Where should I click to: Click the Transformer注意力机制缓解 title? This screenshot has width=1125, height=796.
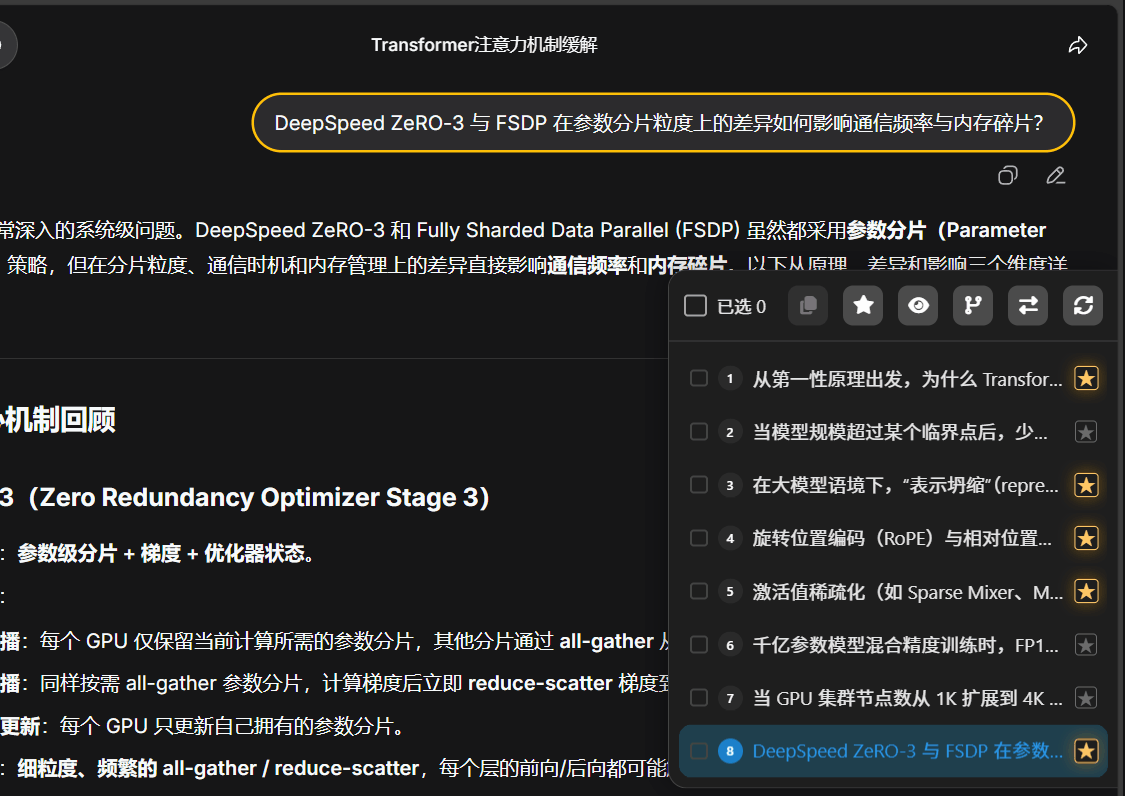point(482,45)
